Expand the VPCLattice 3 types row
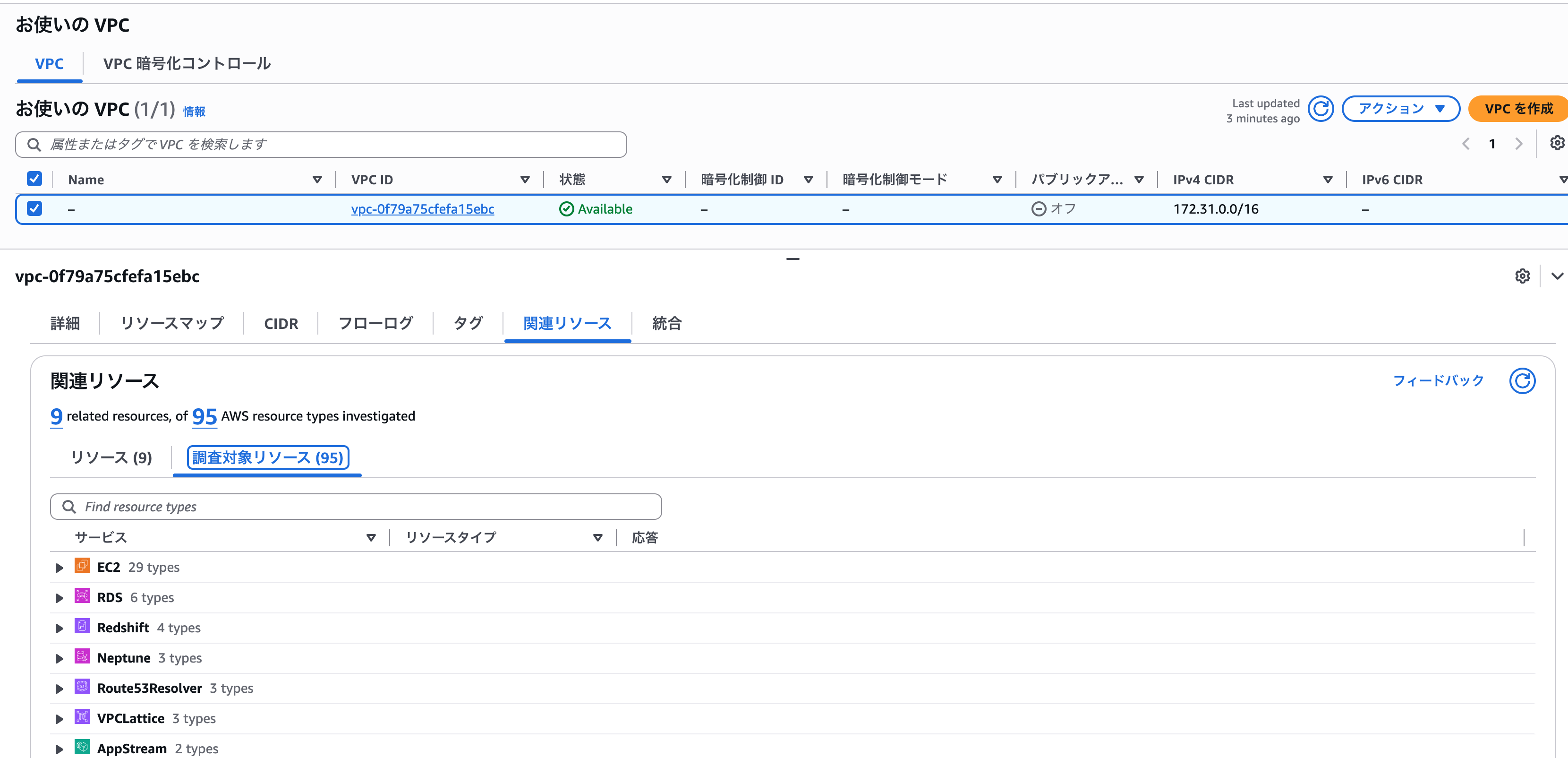Image resolution: width=1568 pixels, height=758 pixels. coord(59,719)
